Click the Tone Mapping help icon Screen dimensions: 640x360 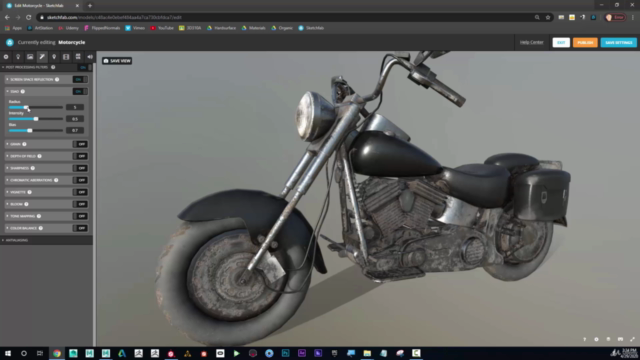click(x=39, y=216)
